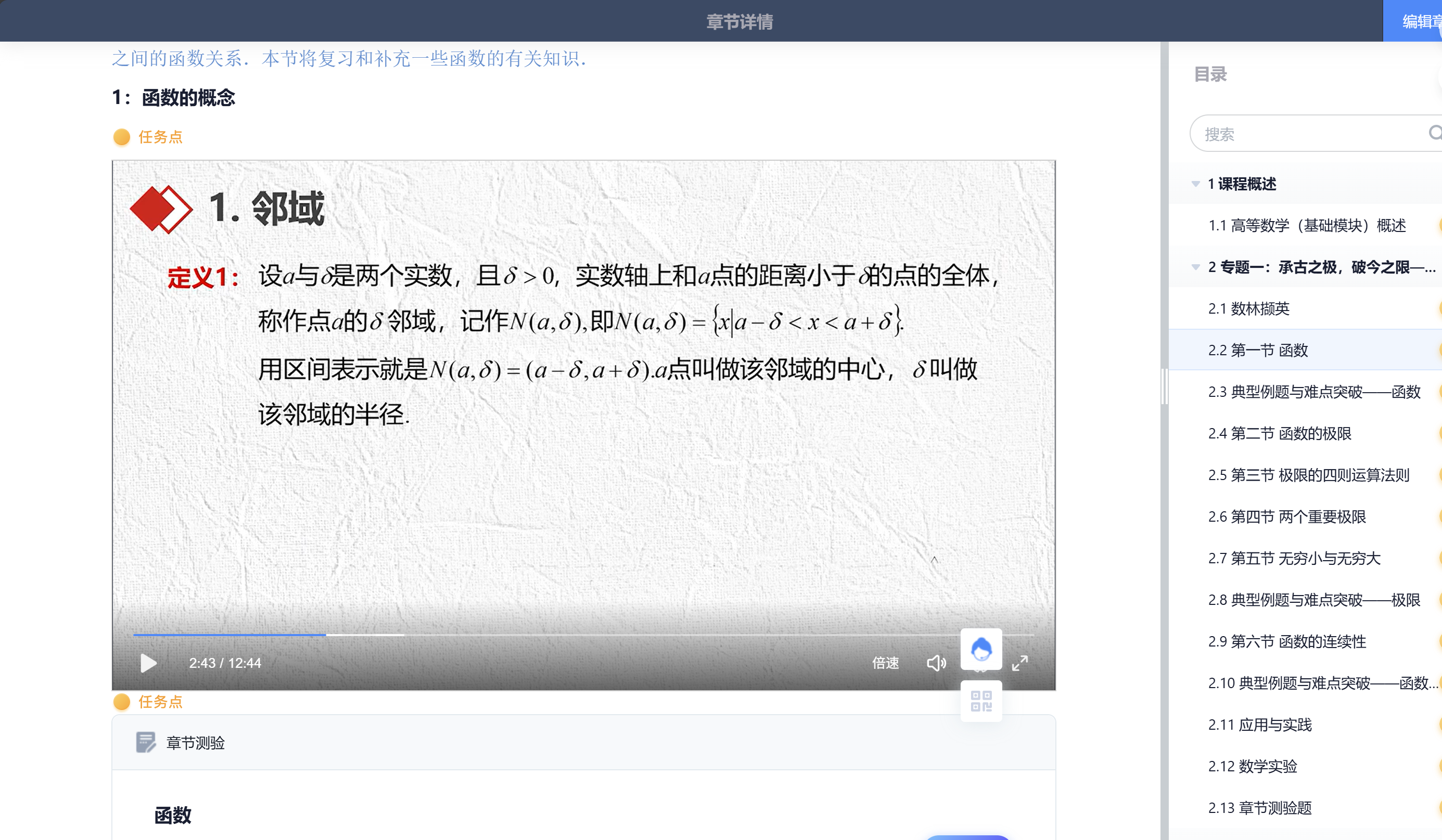Mute the video volume speaker icon
This screenshot has width=1442, height=840.
coord(936,663)
